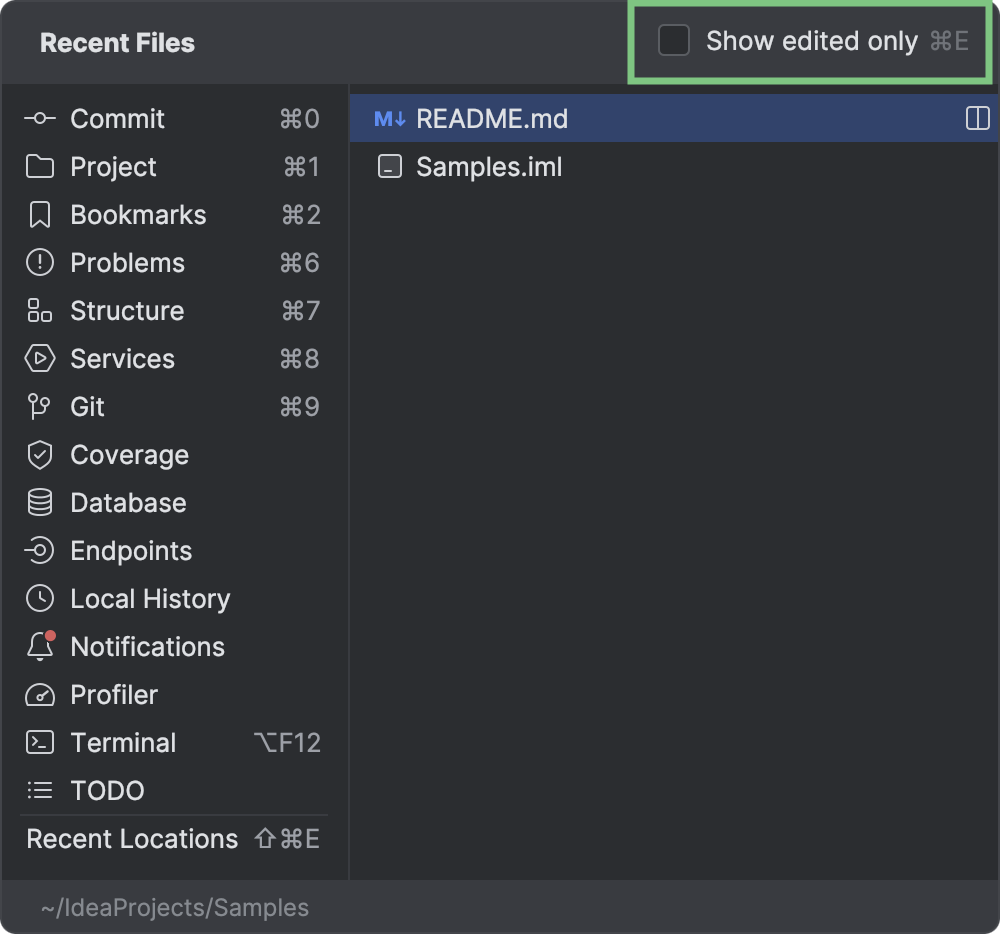The width and height of the screenshot is (1000, 934).
Task: Open the Services hexagon icon
Action: click(40, 359)
